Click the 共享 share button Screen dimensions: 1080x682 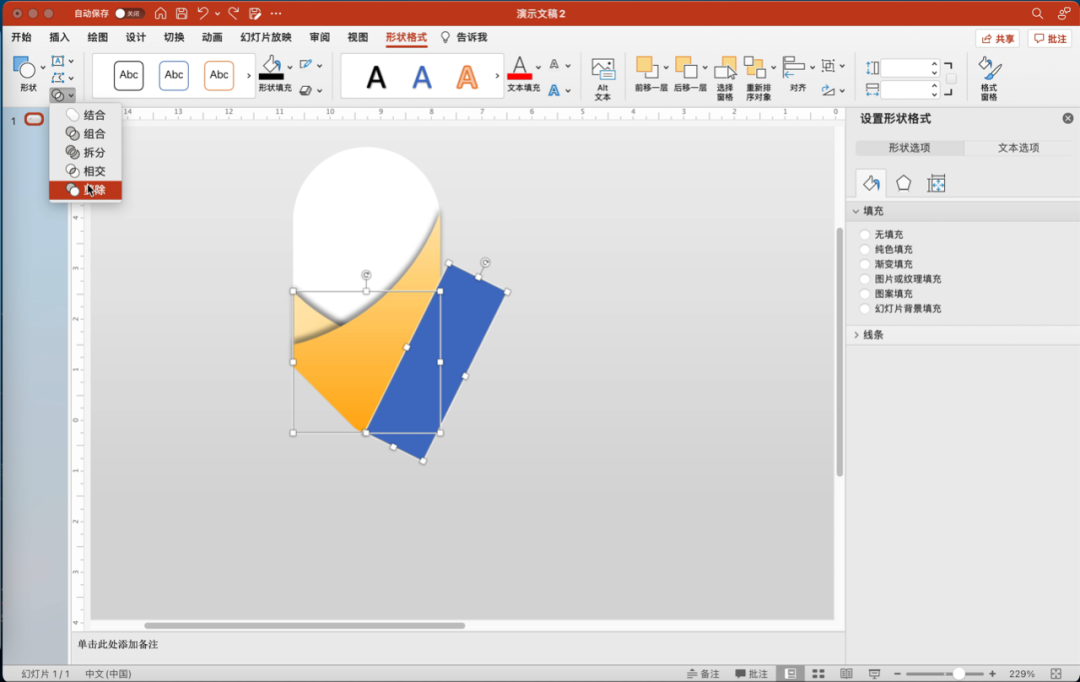click(x=998, y=39)
